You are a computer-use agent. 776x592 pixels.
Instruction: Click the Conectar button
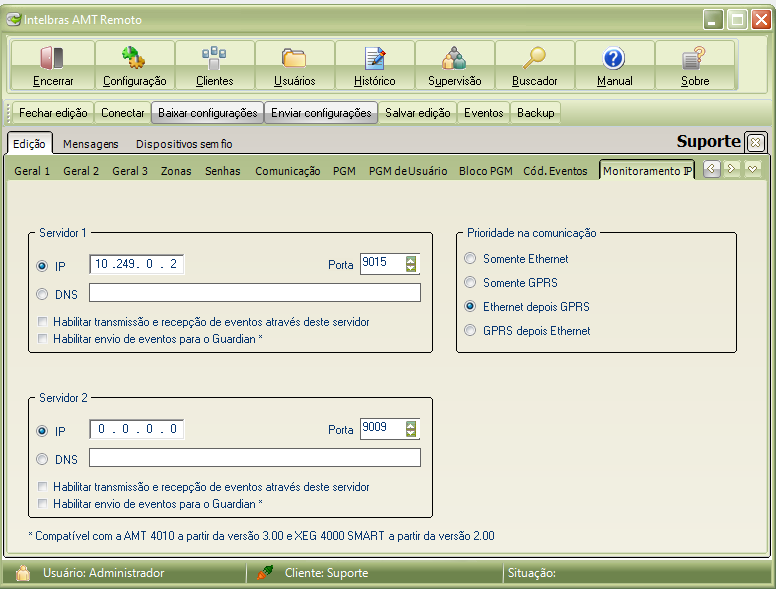(x=123, y=113)
